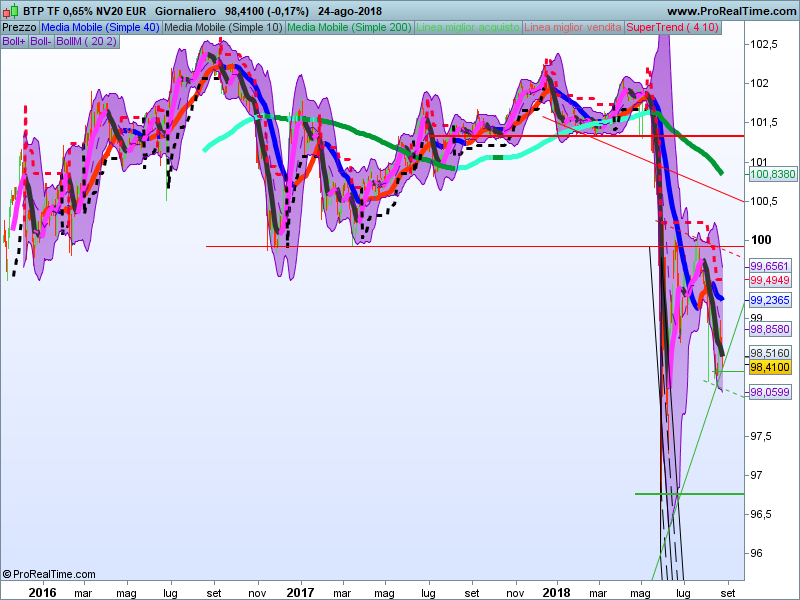The height and width of the screenshot is (600, 800).
Task: Click the price value 98,4100 (-0,17%)
Action: click(267, 11)
